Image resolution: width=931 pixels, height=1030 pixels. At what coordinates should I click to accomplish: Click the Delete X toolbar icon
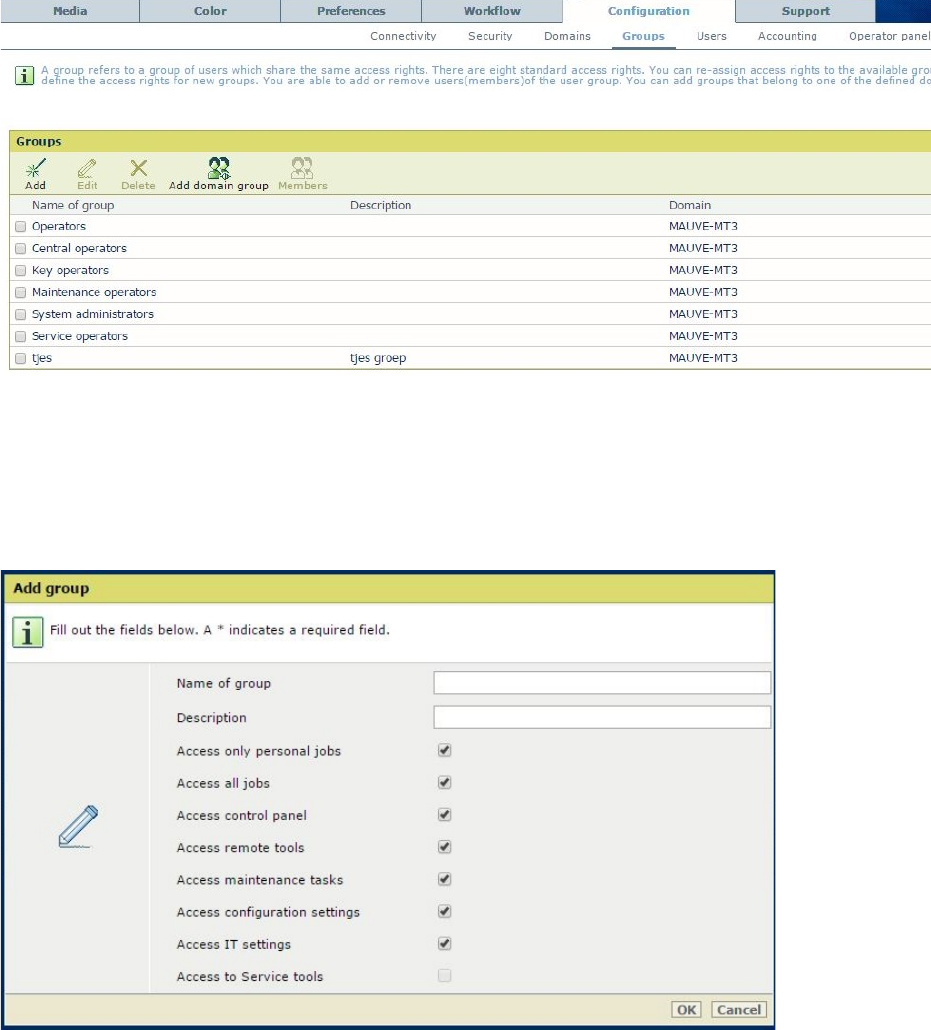tap(138, 169)
